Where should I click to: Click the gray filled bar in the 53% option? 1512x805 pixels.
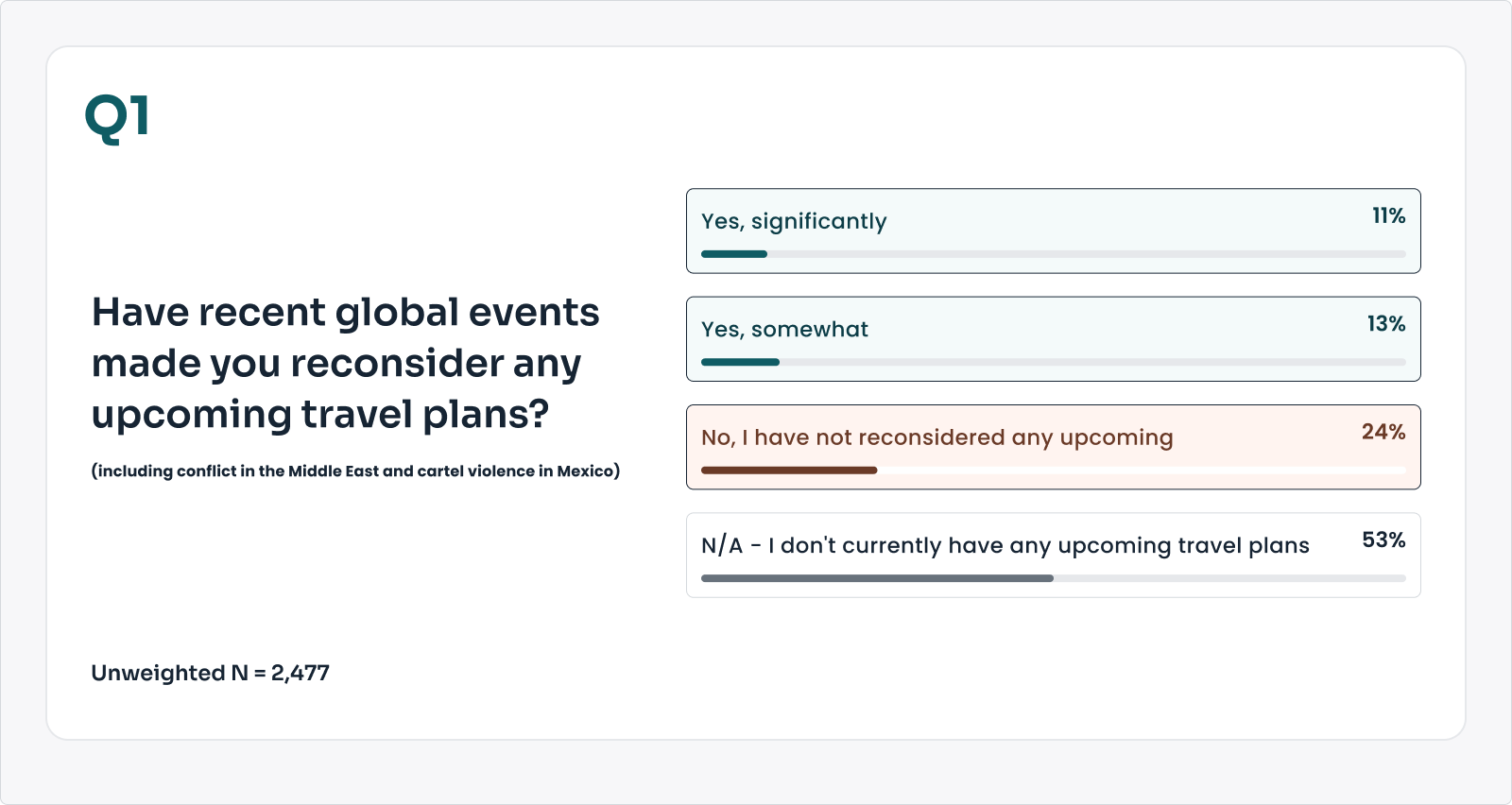click(877, 578)
